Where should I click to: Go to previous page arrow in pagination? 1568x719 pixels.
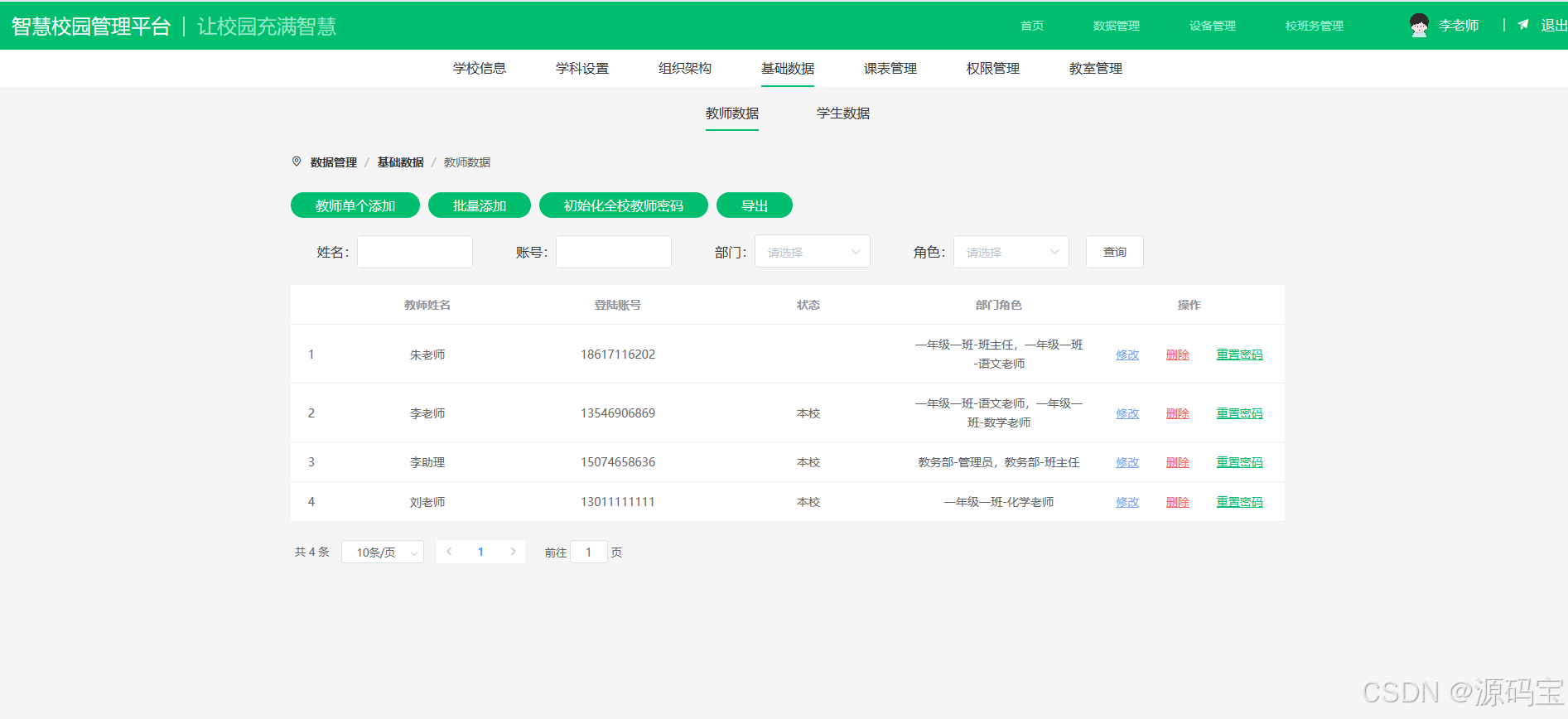pyautogui.click(x=449, y=552)
